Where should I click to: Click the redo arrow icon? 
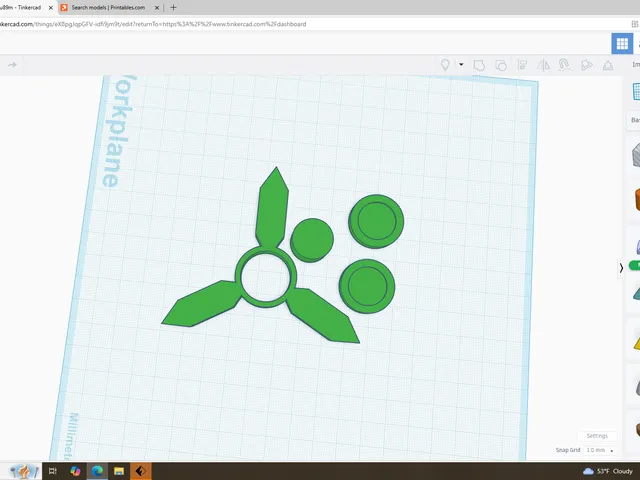point(12,65)
